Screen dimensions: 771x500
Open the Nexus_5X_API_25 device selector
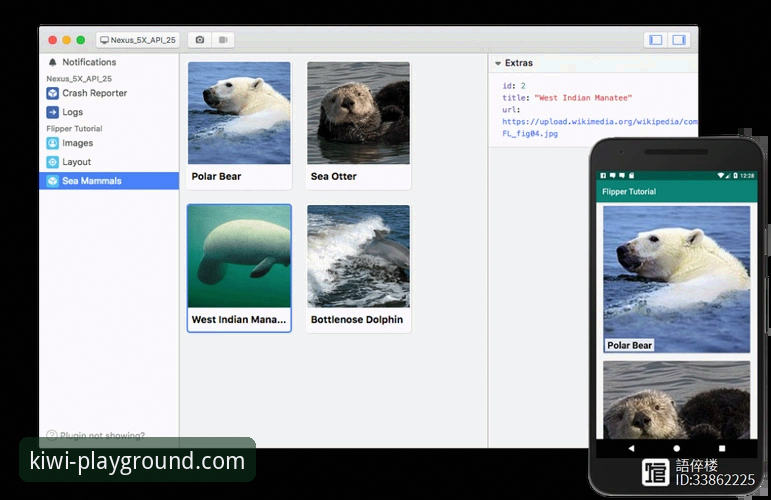point(138,40)
